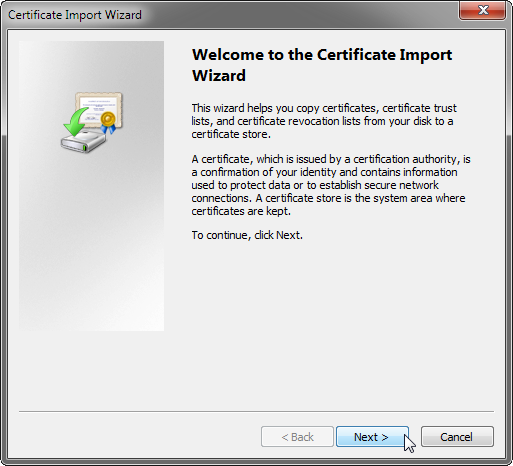
Task: Click the Certificate Import Wizard title text
Action: [75, 15]
